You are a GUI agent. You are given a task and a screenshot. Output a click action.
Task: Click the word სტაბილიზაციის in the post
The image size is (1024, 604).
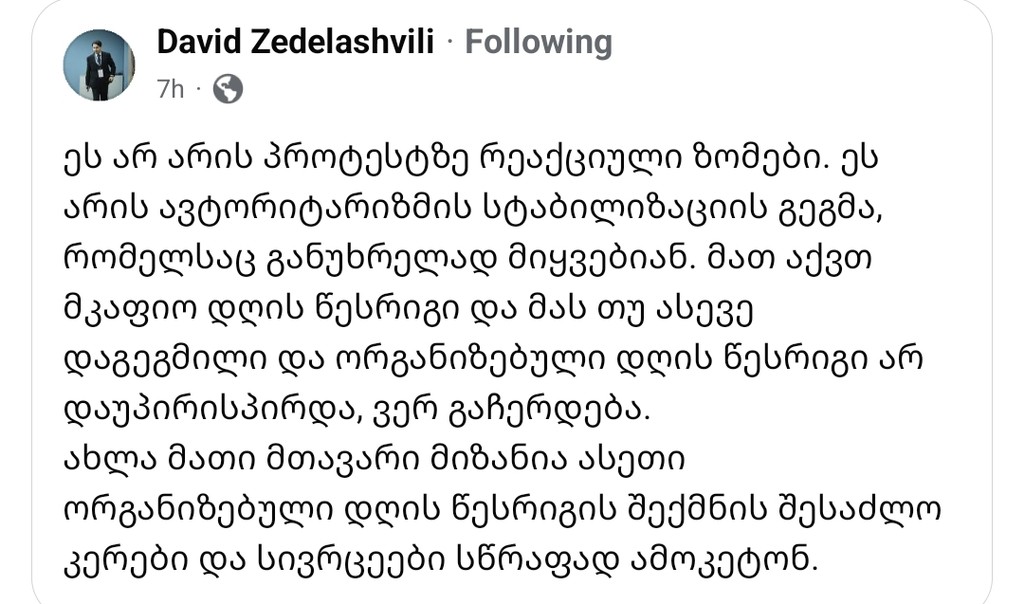[x=625, y=208]
